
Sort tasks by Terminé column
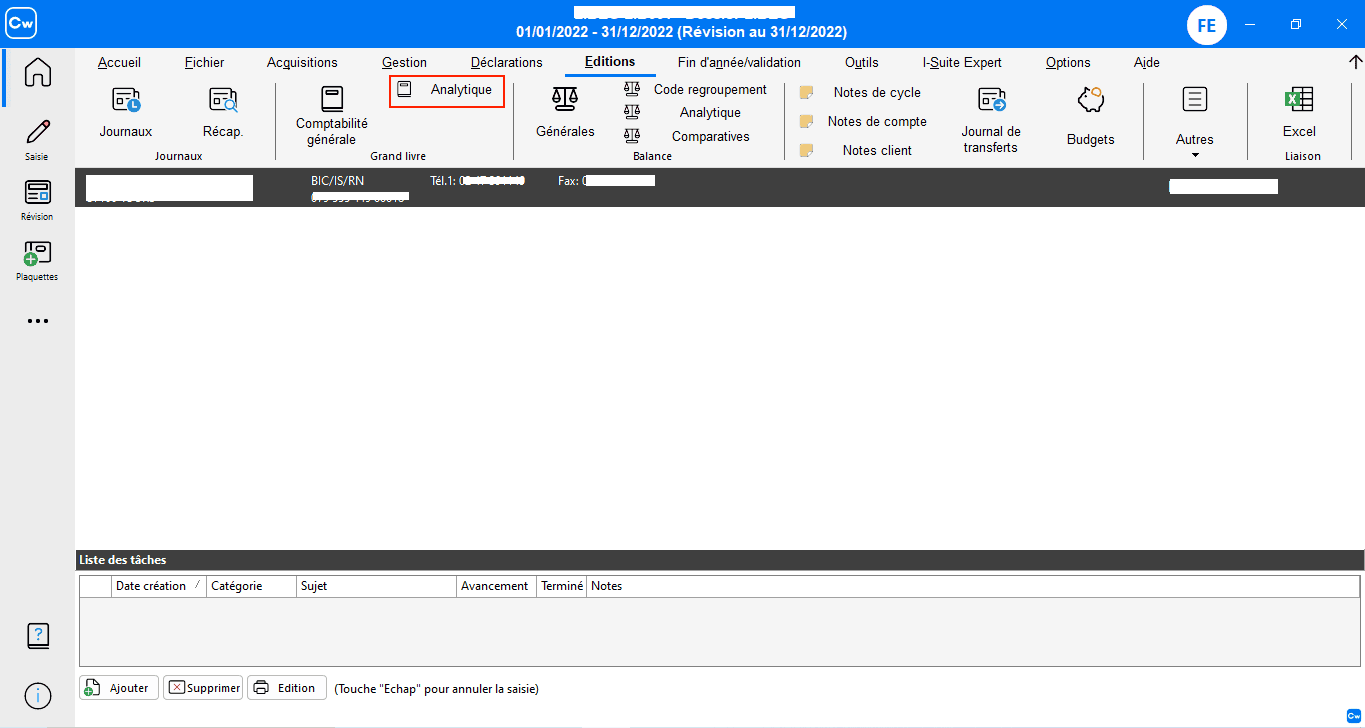point(562,586)
